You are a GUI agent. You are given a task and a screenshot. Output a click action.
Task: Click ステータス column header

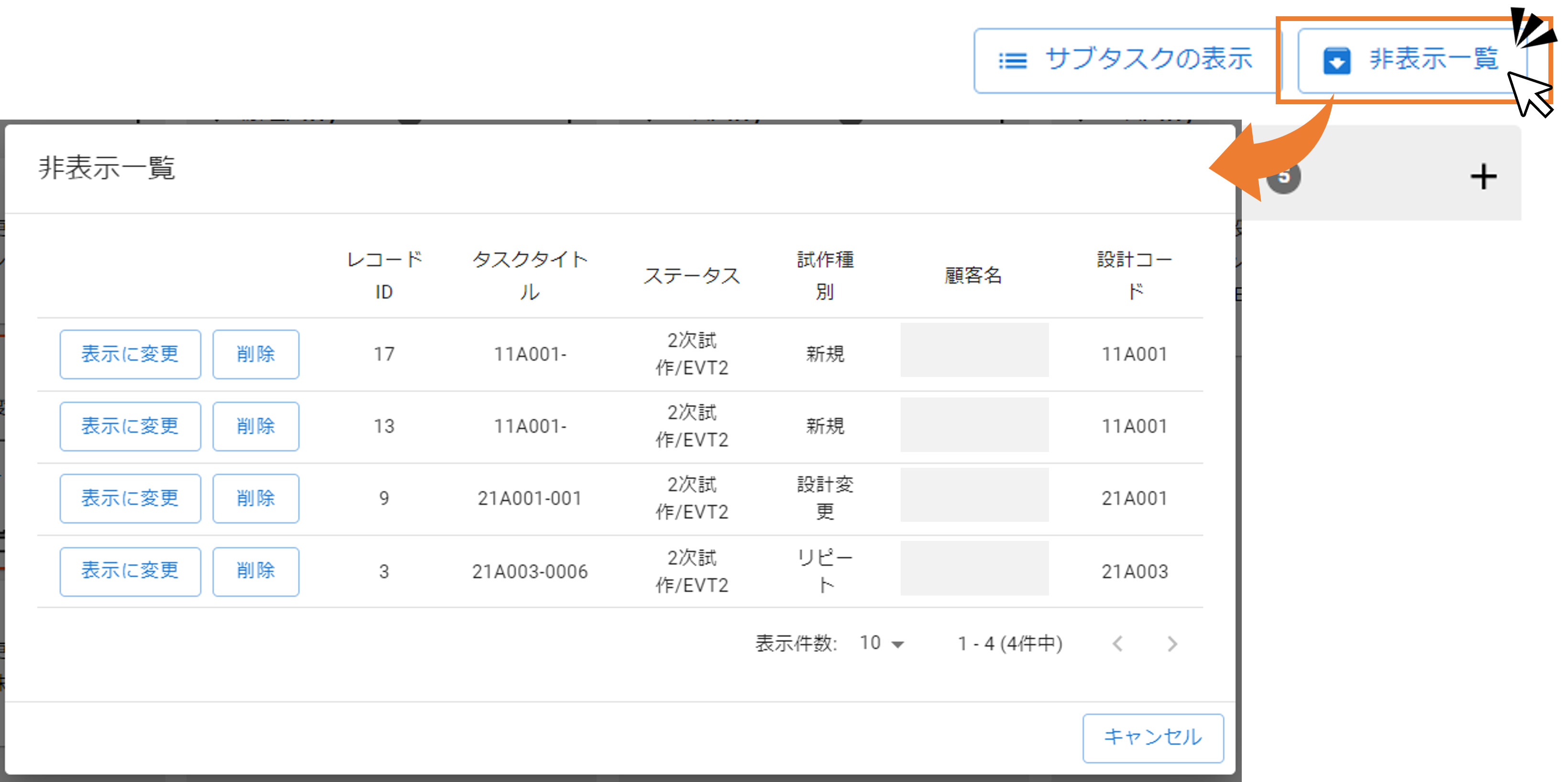click(692, 275)
